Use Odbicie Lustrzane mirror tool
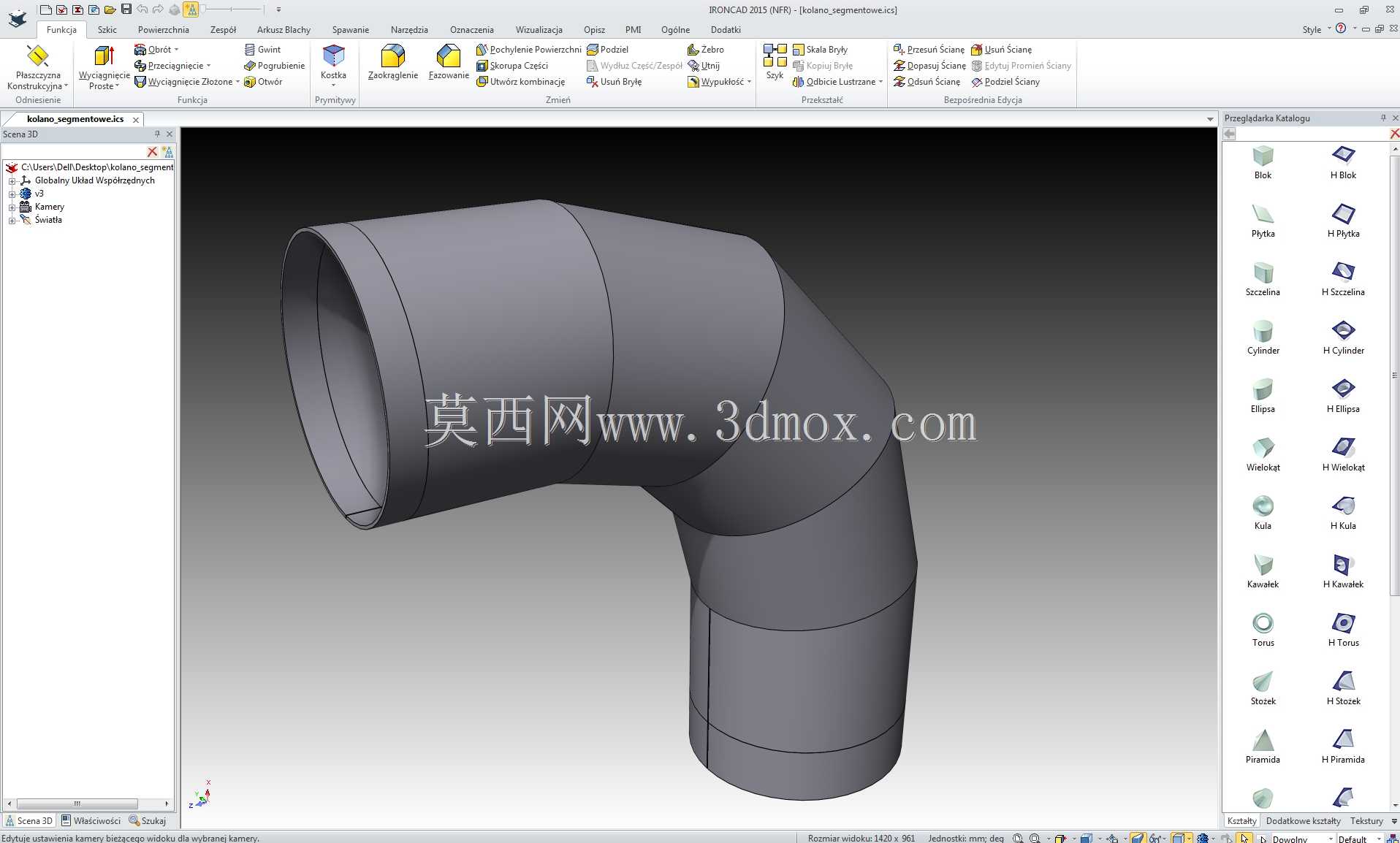The image size is (1400, 843). click(x=834, y=82)
